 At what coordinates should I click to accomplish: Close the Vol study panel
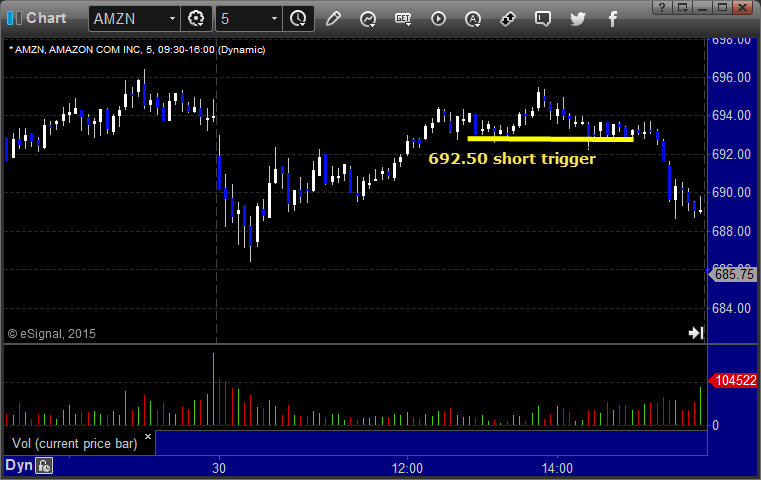click(x=148, y=436)
